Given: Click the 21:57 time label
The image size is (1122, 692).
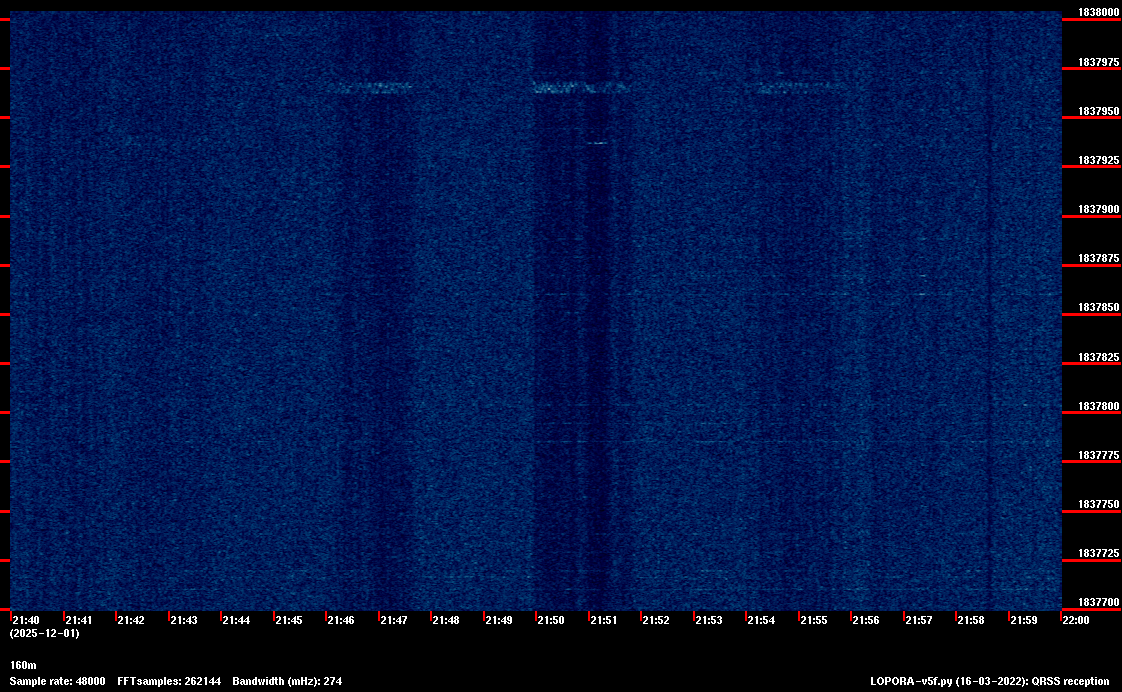Looking at the screenshot, I should click(919, 620).
